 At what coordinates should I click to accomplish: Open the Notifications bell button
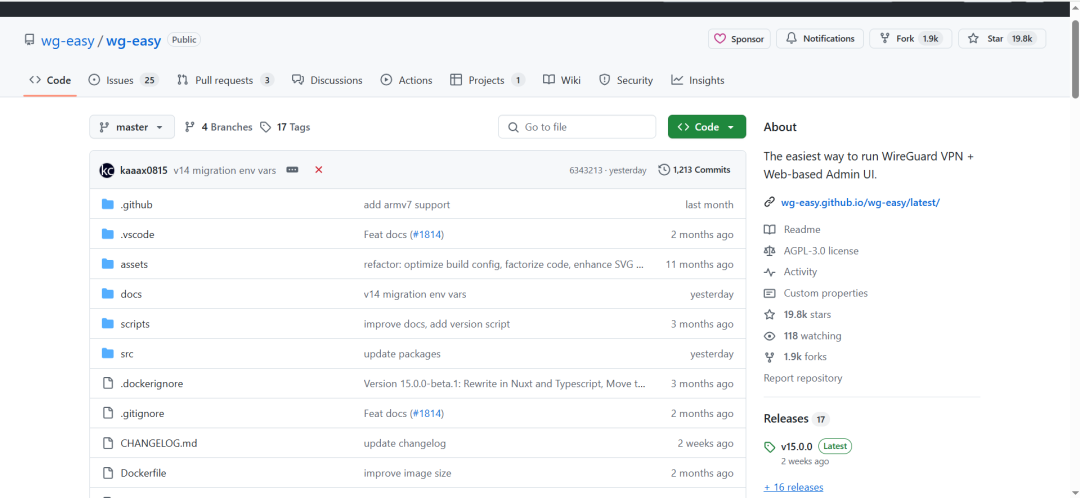(820, 39)
